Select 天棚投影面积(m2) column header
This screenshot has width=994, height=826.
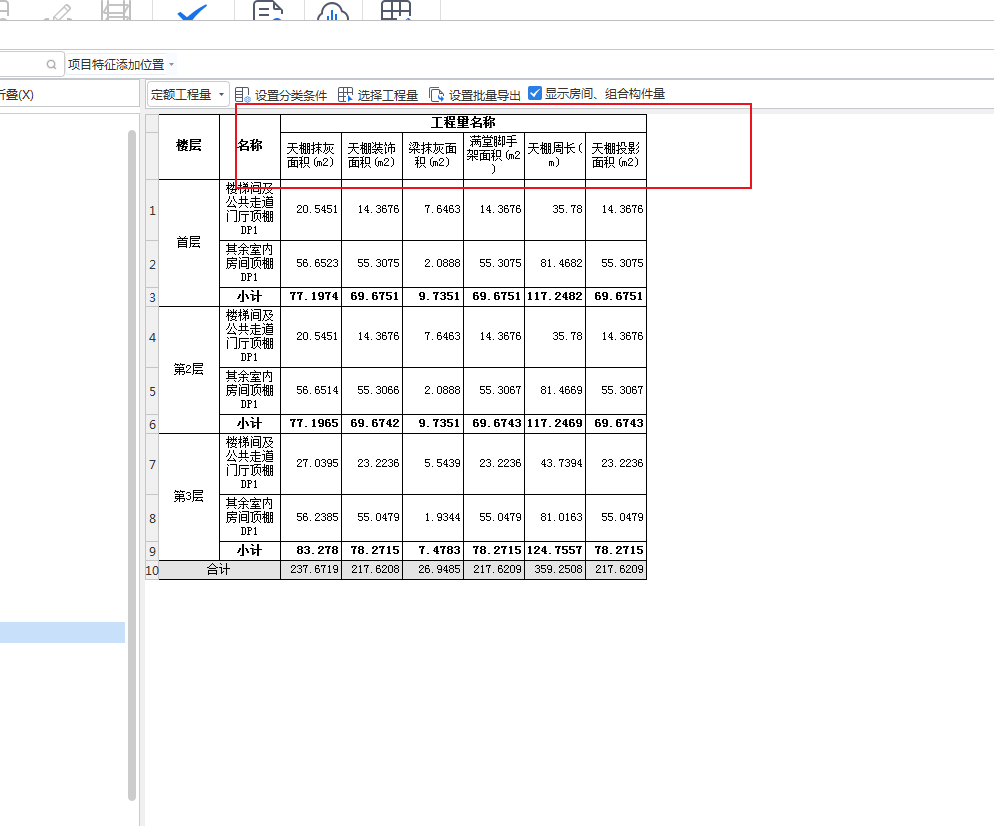pos(616,155)
